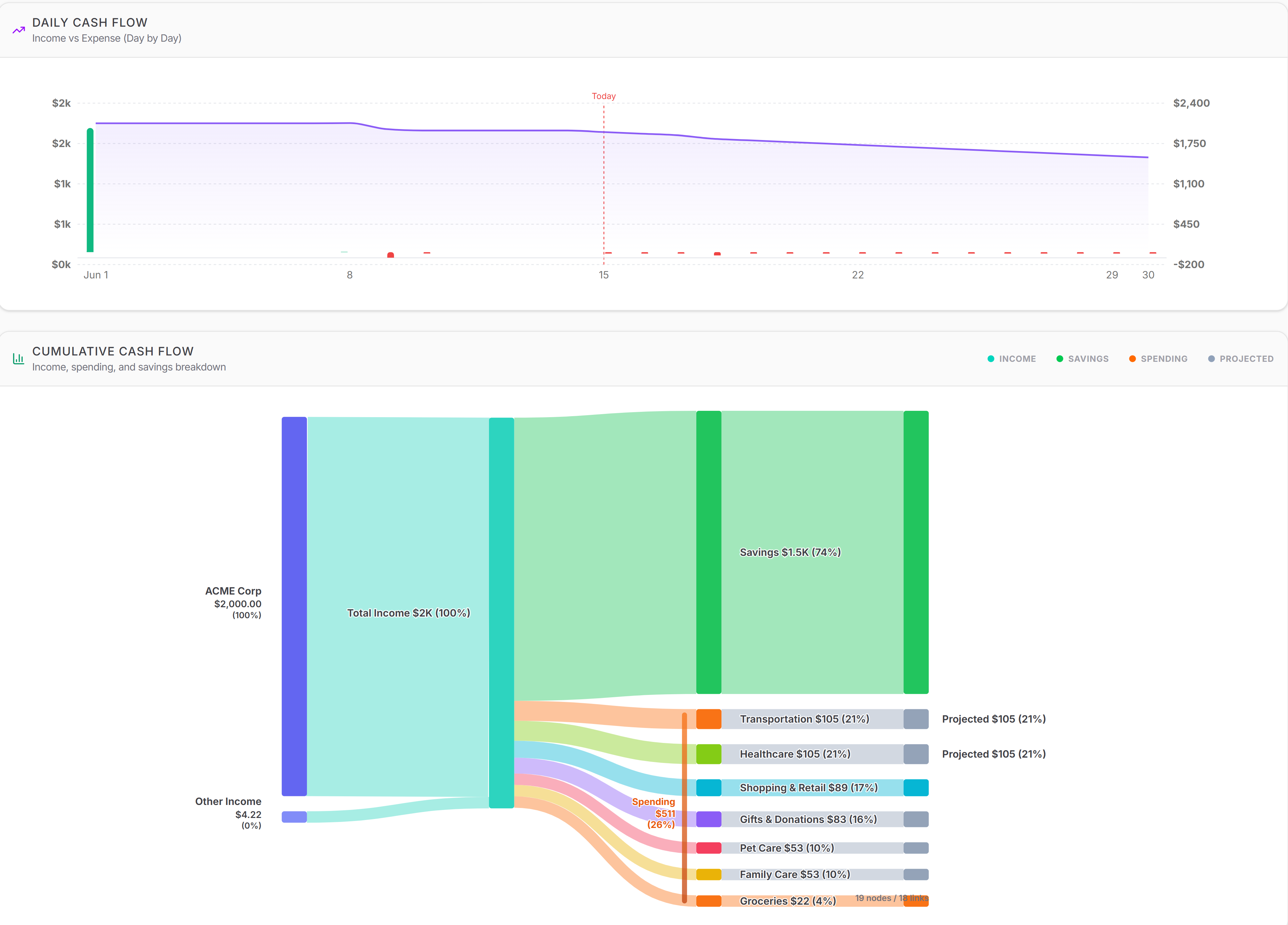Toggle the Income legend item
This screenshot has width=1288, height=925.
coord(1011,358)
